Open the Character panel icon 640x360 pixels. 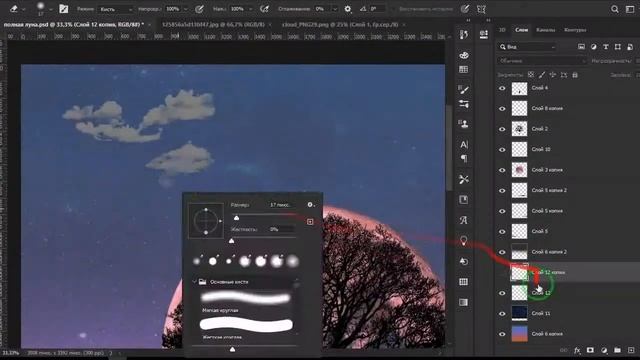click(x=464, y=144)
